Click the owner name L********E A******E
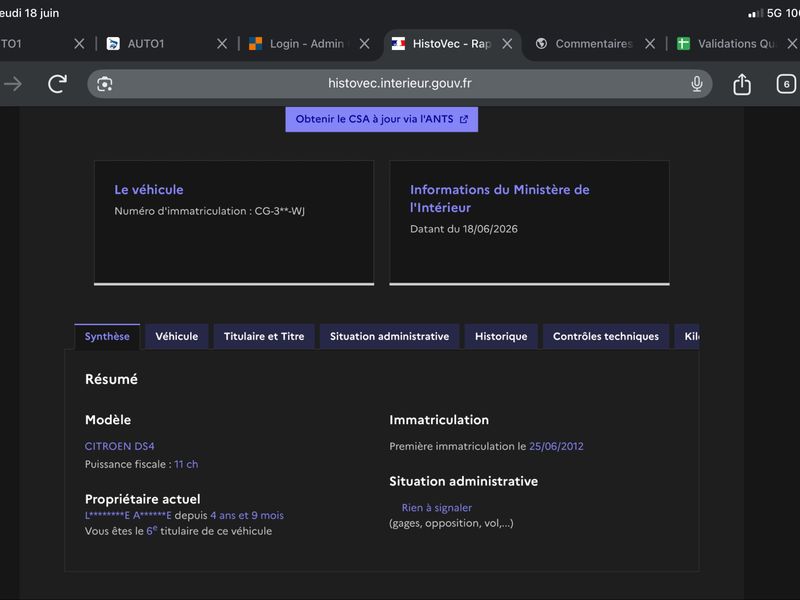Image resolution: width=800 pixels, height=600 pixels. click(x=128, y=515)
